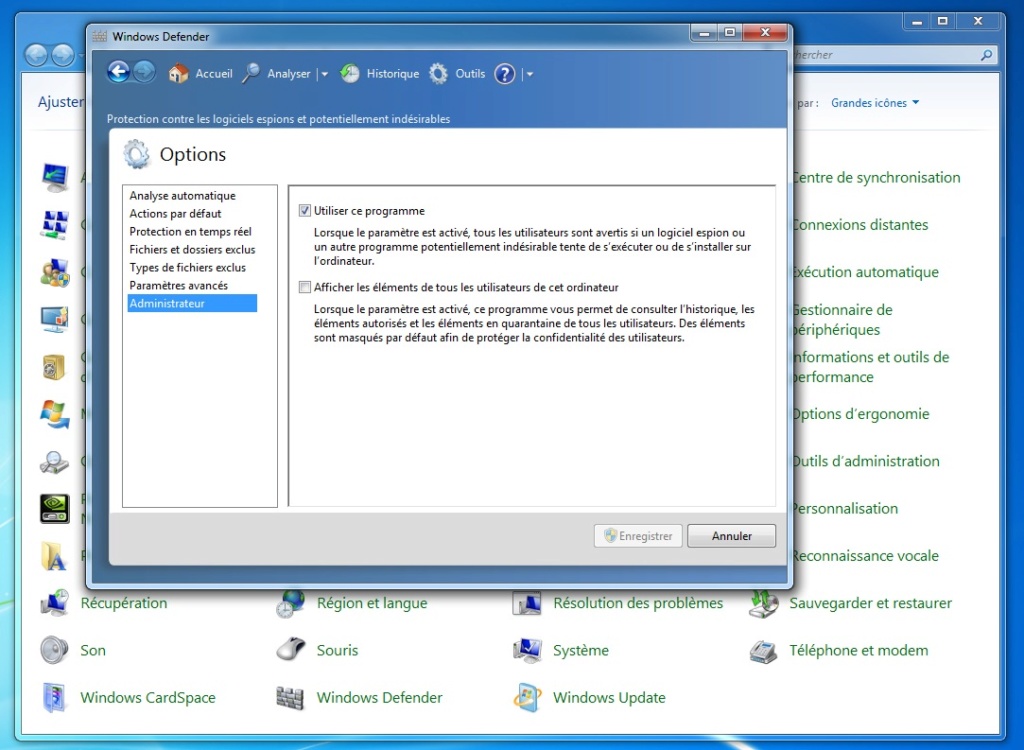Enable Afficher les éléments de tous les utilisateurs
1024x750 pixels.
coord(304,287)
